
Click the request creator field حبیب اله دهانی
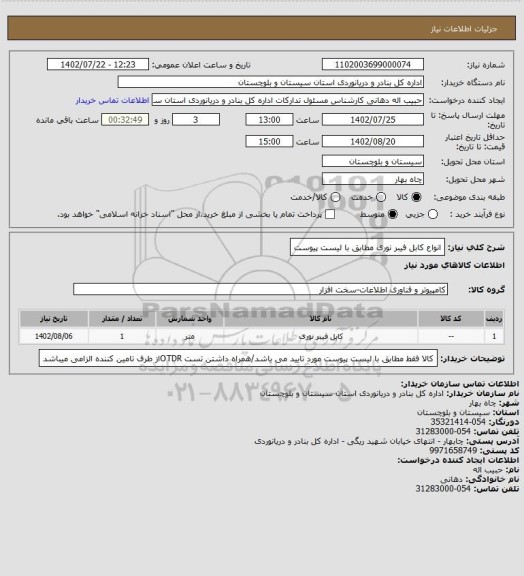click(288, 100)
